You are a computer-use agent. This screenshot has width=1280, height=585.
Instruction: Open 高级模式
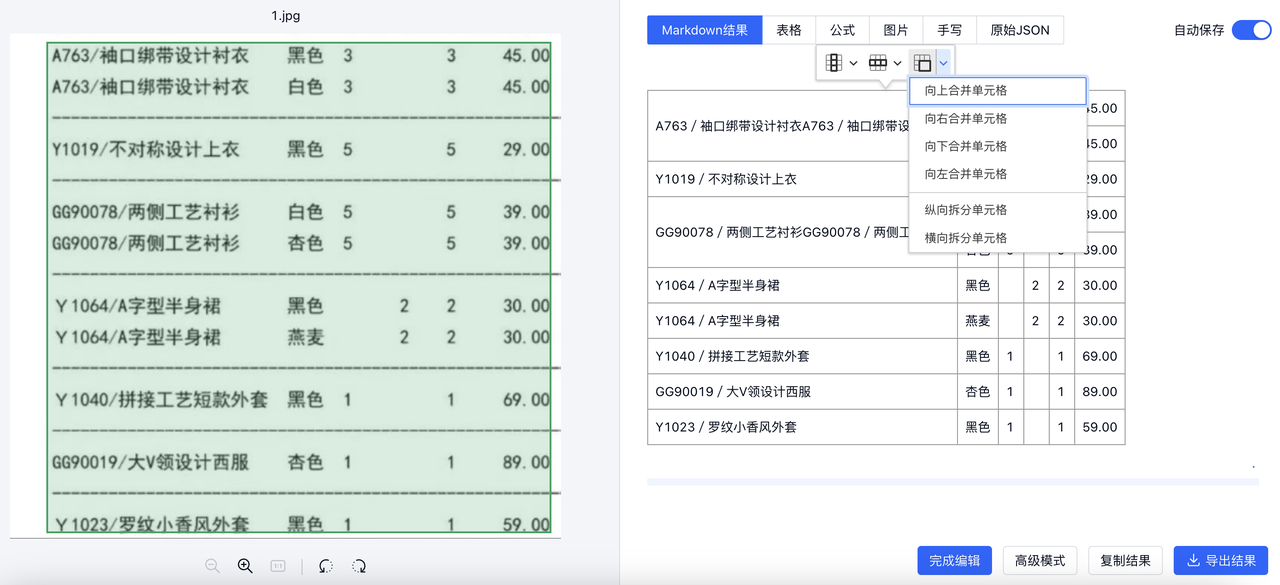point(1040,560)
